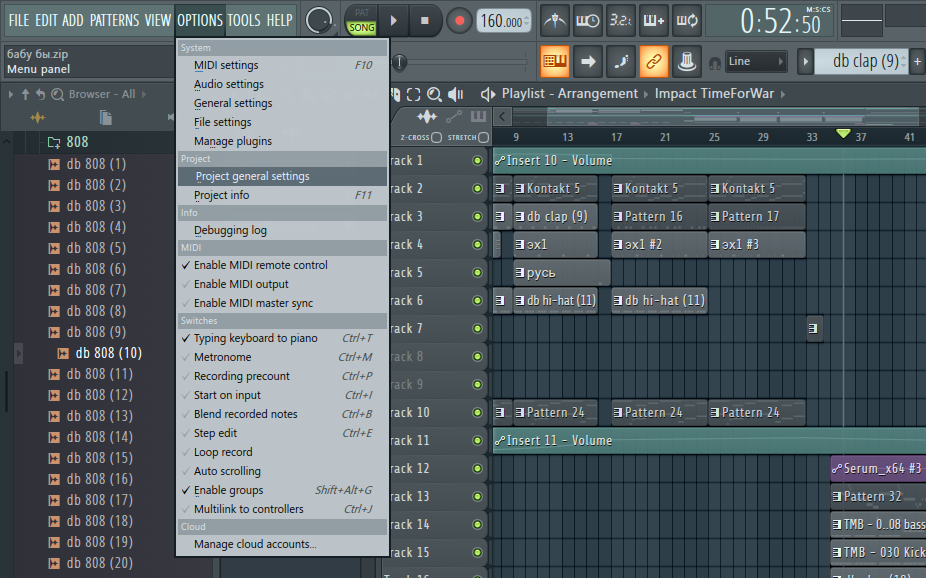Toggle the Z-CROSS checkbox

(436, 138)
